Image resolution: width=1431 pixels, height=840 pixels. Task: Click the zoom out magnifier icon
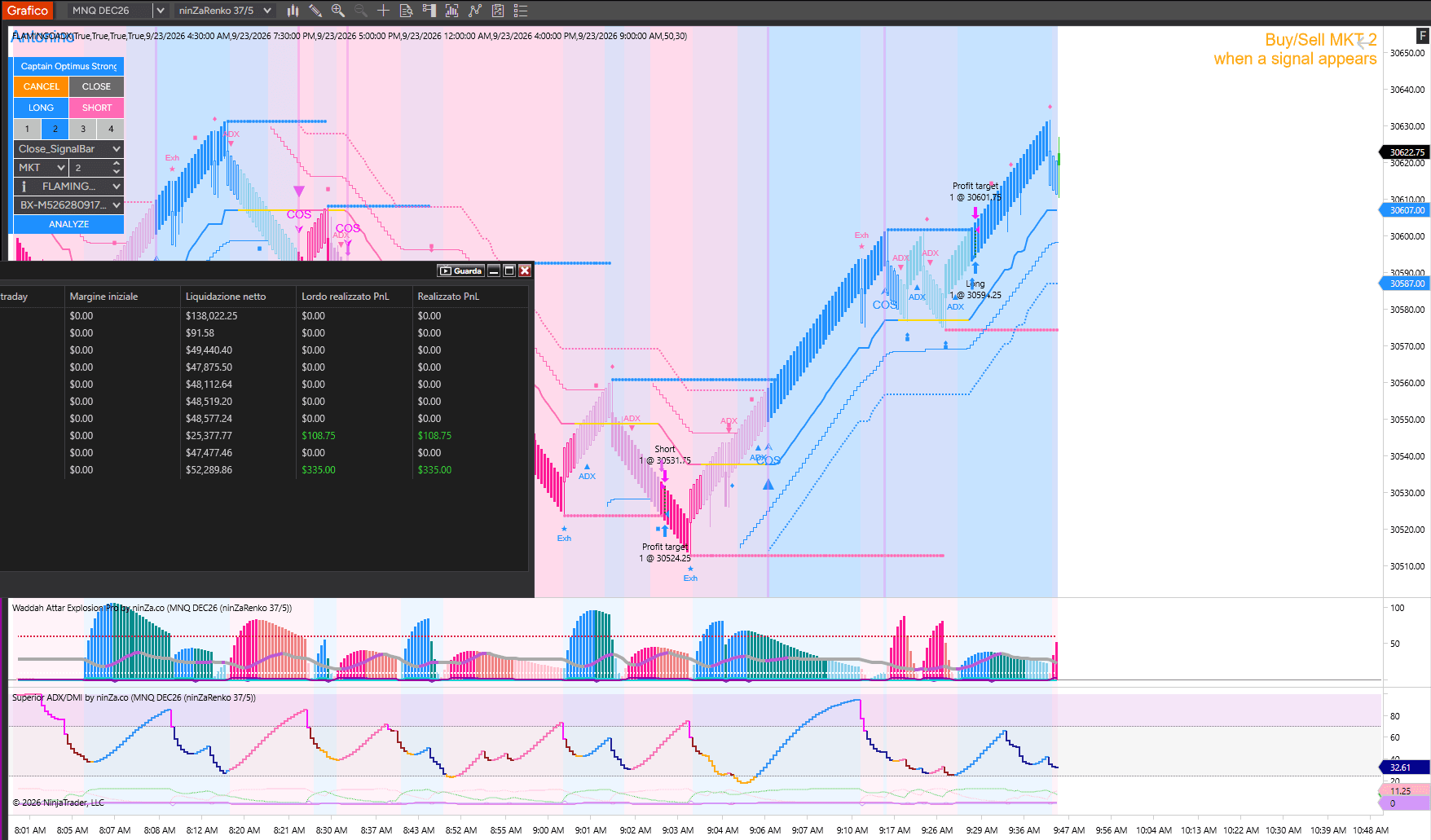coord(360,11)
